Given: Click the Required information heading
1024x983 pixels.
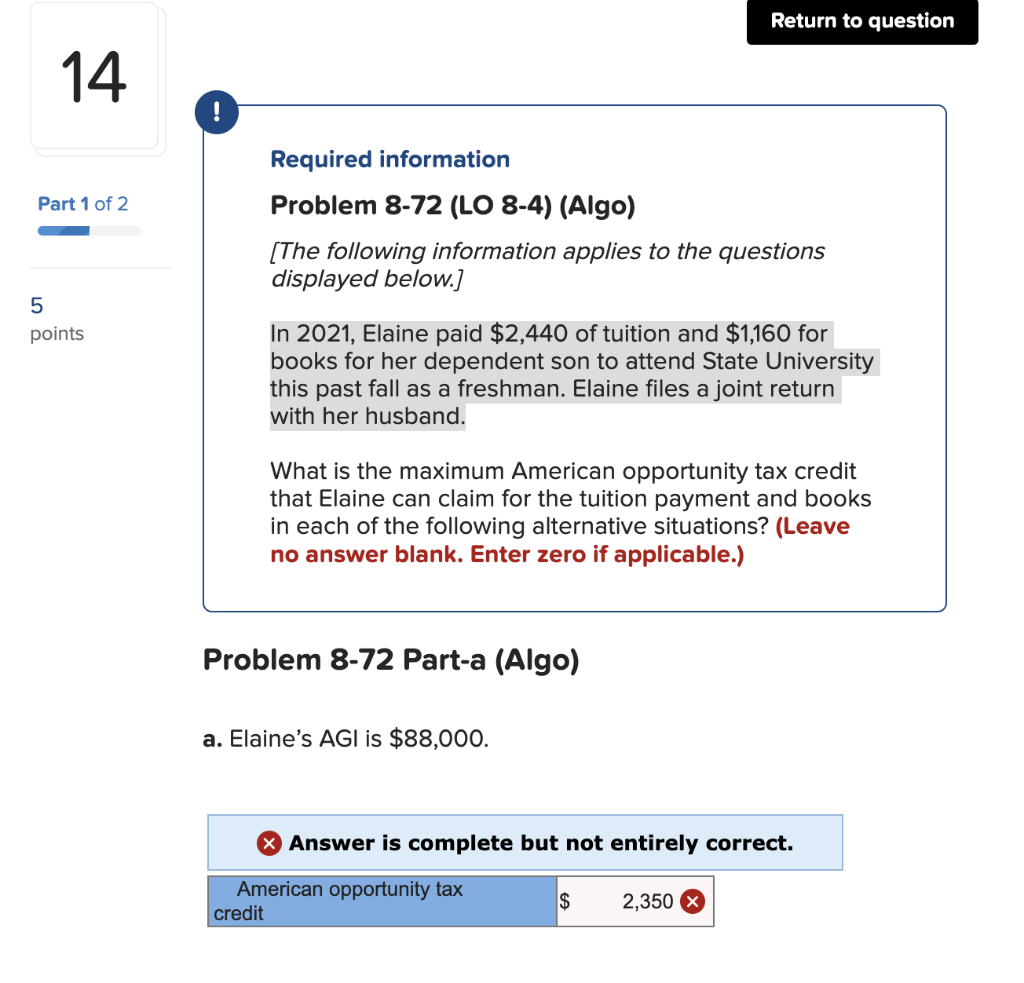Looking at the screenshot, I should pyautogui.click(x=389, y=159).
